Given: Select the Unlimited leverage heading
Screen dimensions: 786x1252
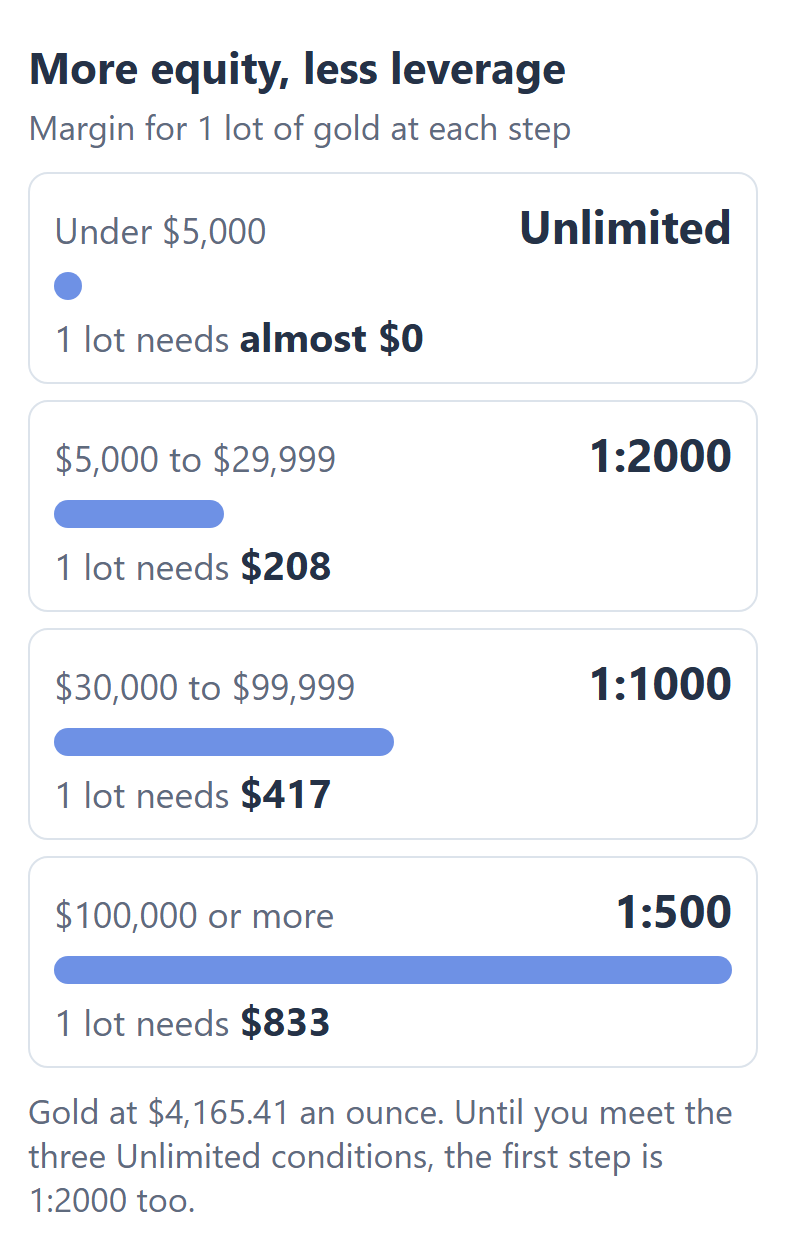Looking at the screenshot, I should (625, 228).
